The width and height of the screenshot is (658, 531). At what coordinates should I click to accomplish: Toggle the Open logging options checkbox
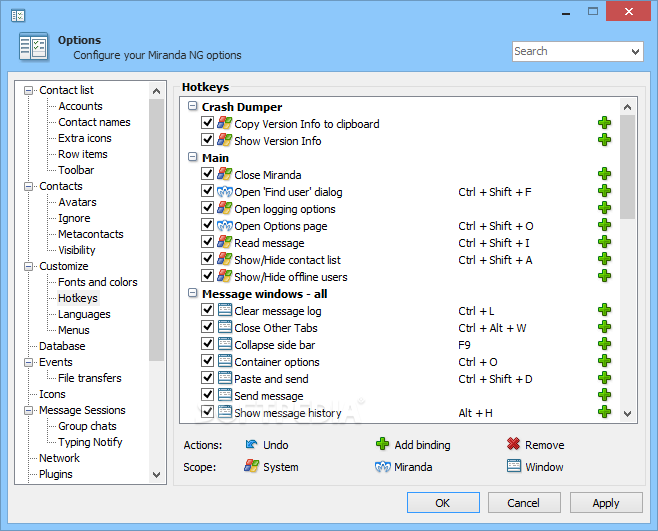coord(207,207)
